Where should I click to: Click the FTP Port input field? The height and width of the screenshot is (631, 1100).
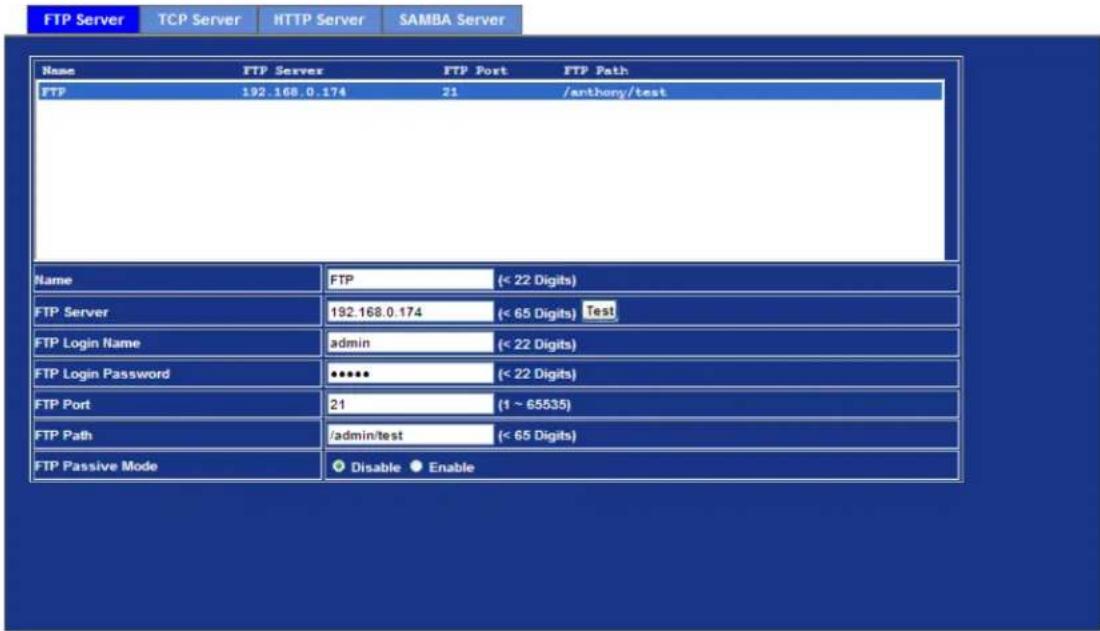(410, 404)
